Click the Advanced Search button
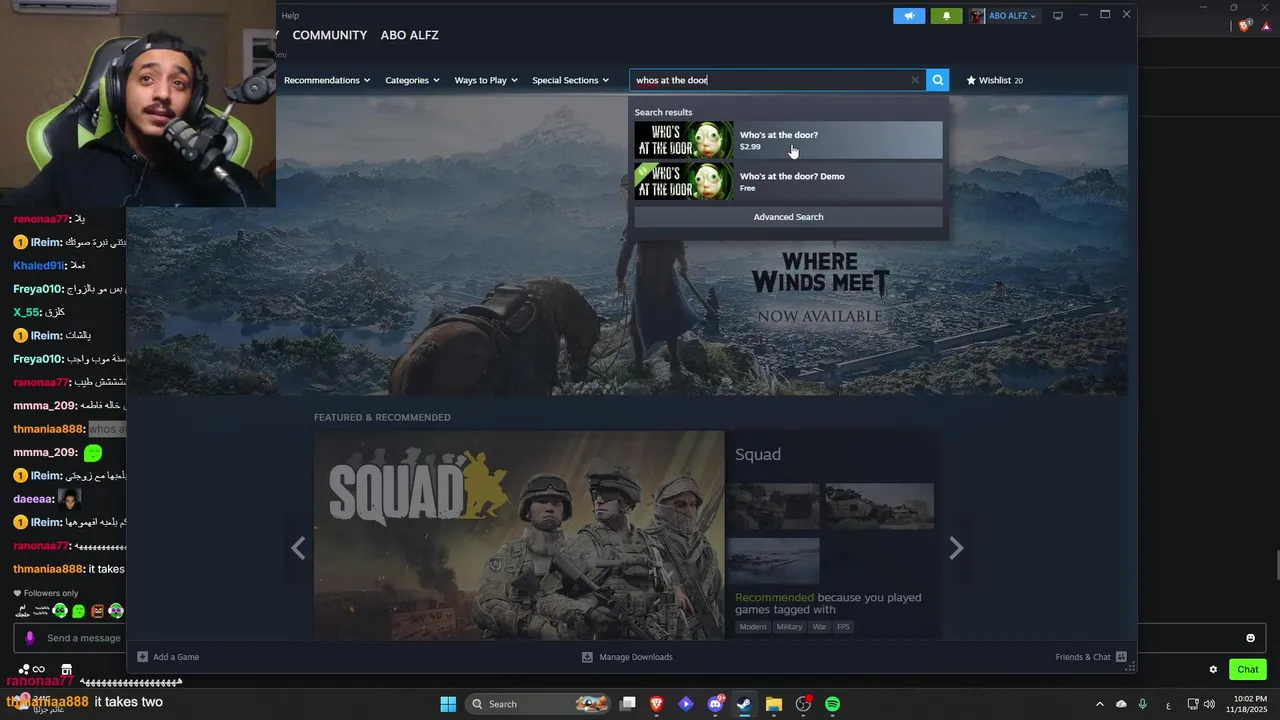The image size is (1280, 720). coord(788,217)
